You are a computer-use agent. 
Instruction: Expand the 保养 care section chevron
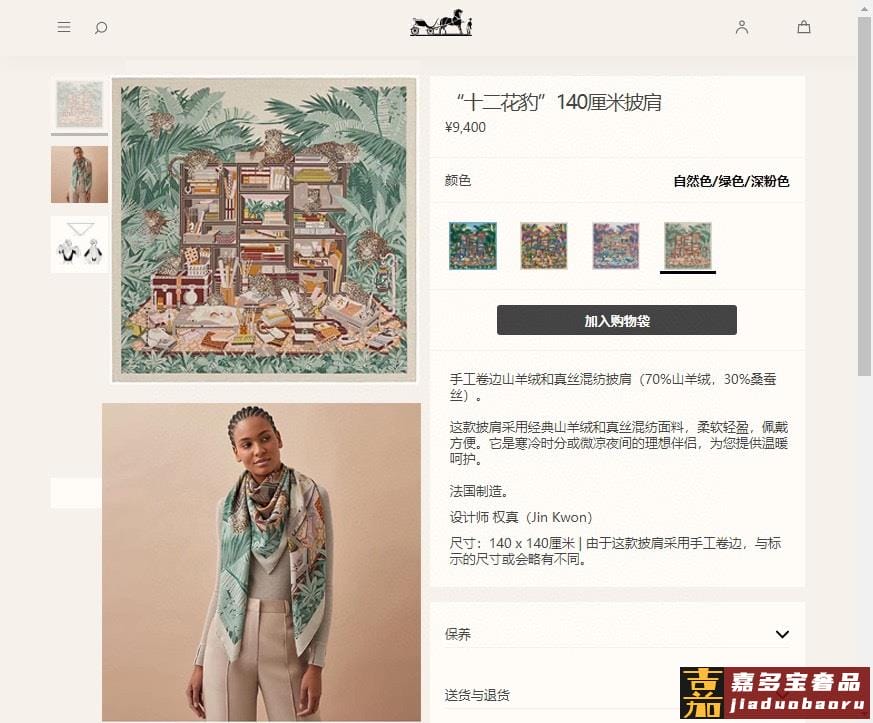tap(782, 634)
